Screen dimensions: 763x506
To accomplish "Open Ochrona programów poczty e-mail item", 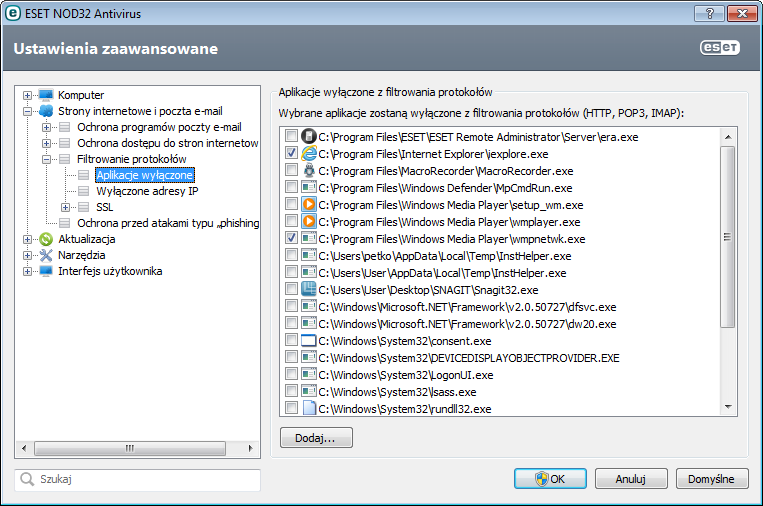I will tap(159, 127).
